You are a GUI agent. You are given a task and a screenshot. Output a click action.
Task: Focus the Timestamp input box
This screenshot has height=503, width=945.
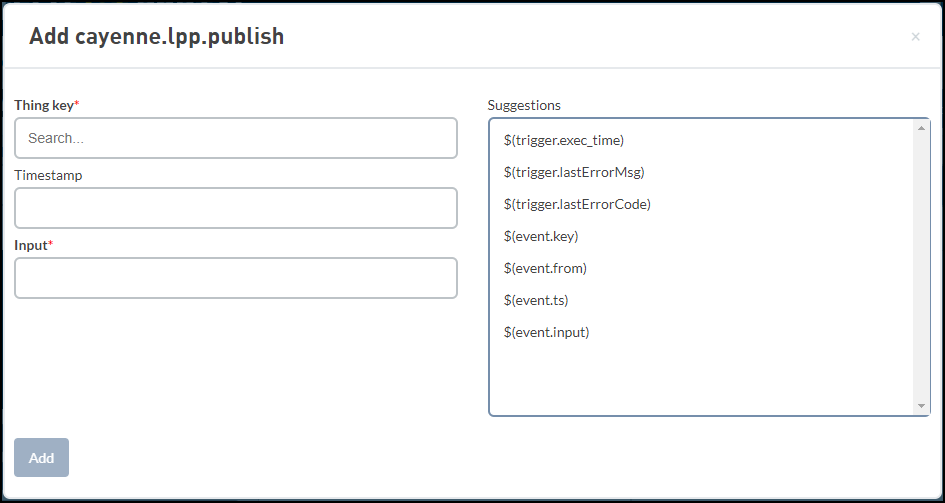[235, 208]
